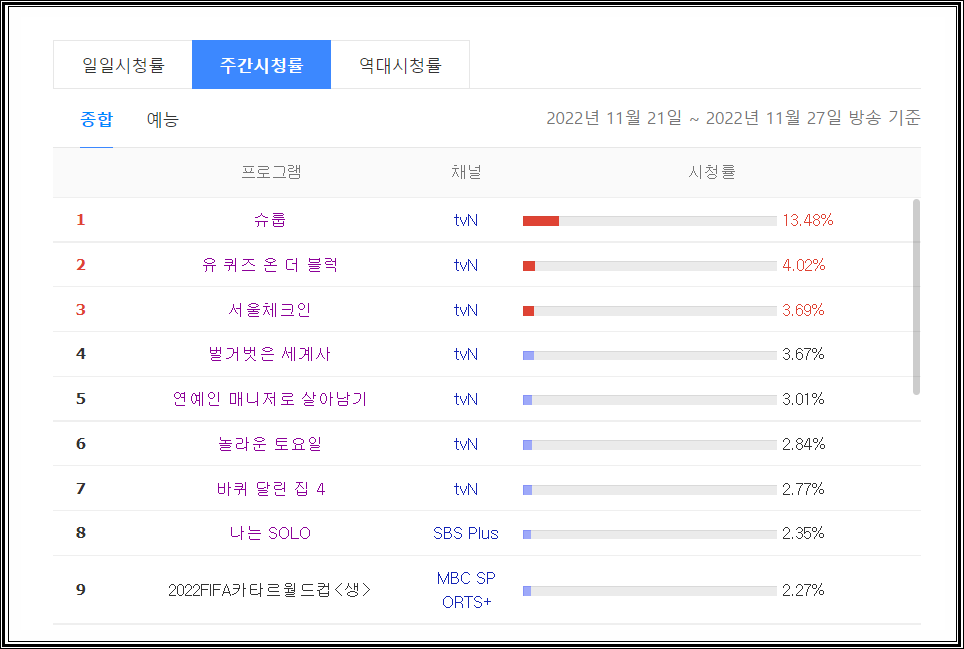Open the 역대시청률 tab
This screenshot has height=649, width=964.
point(400,65)
